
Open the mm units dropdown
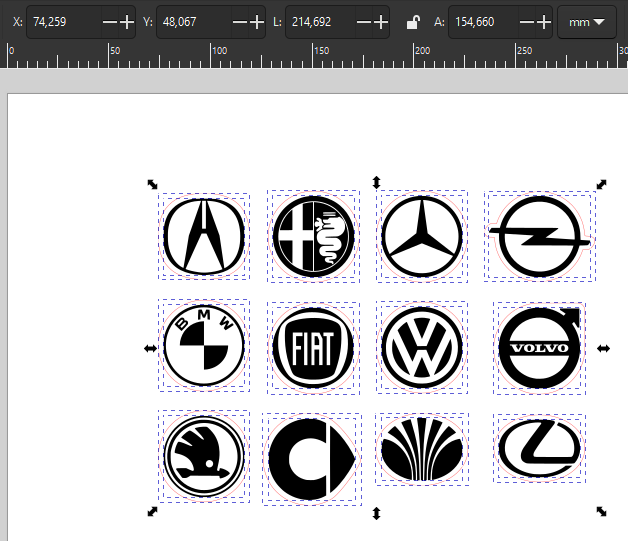(x=587, y=22)
